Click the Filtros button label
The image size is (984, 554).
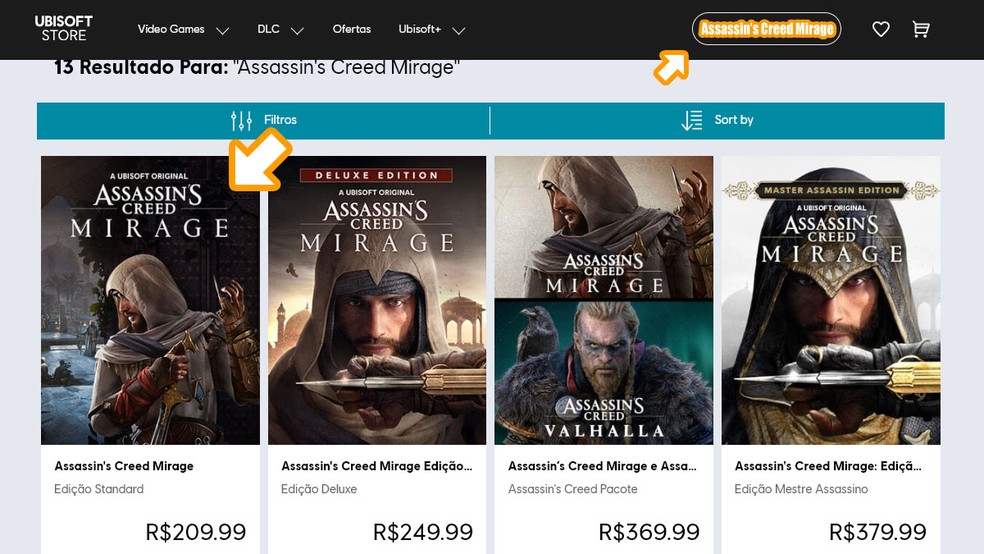click(x=280, y=120)
